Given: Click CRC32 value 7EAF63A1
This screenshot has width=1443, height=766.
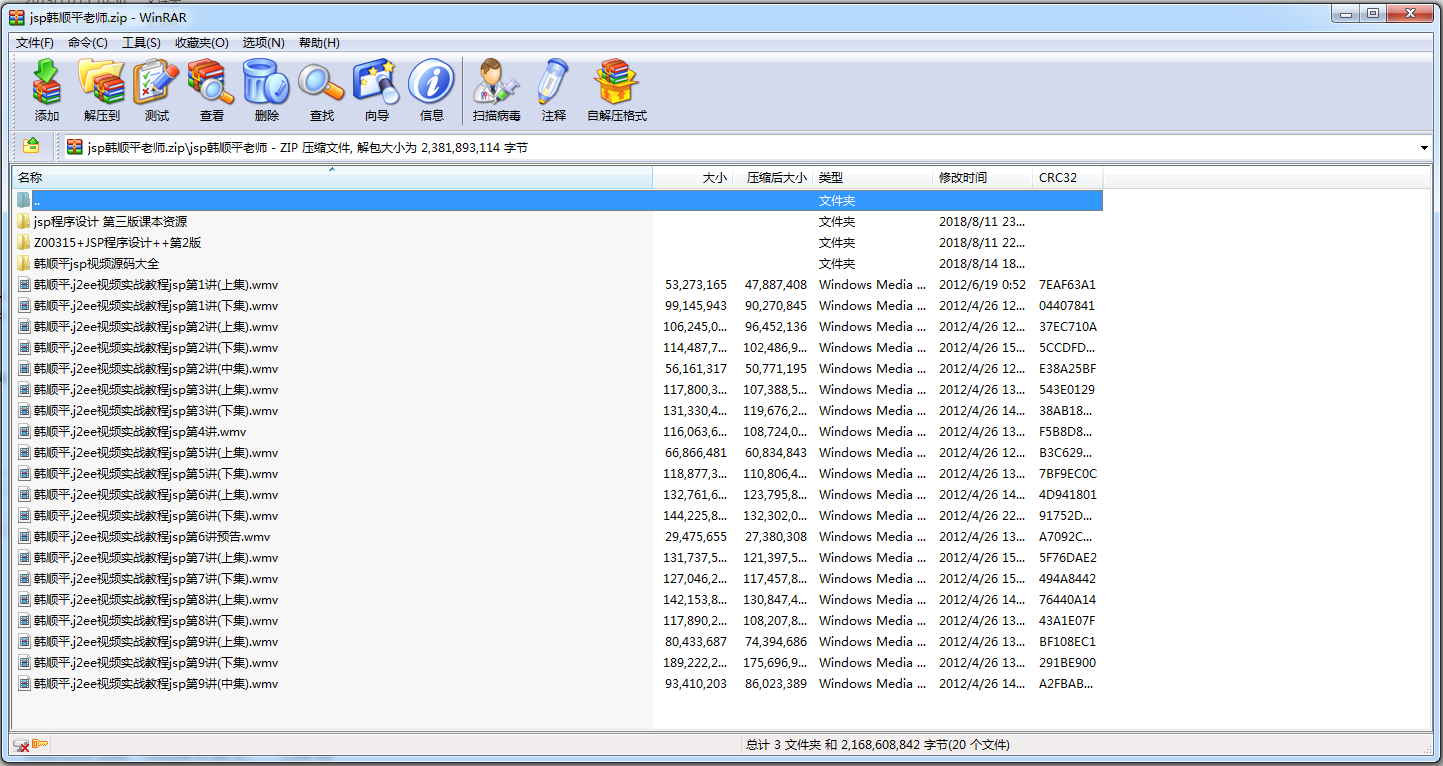Looking at the screenshot, I should point(1068,284).
